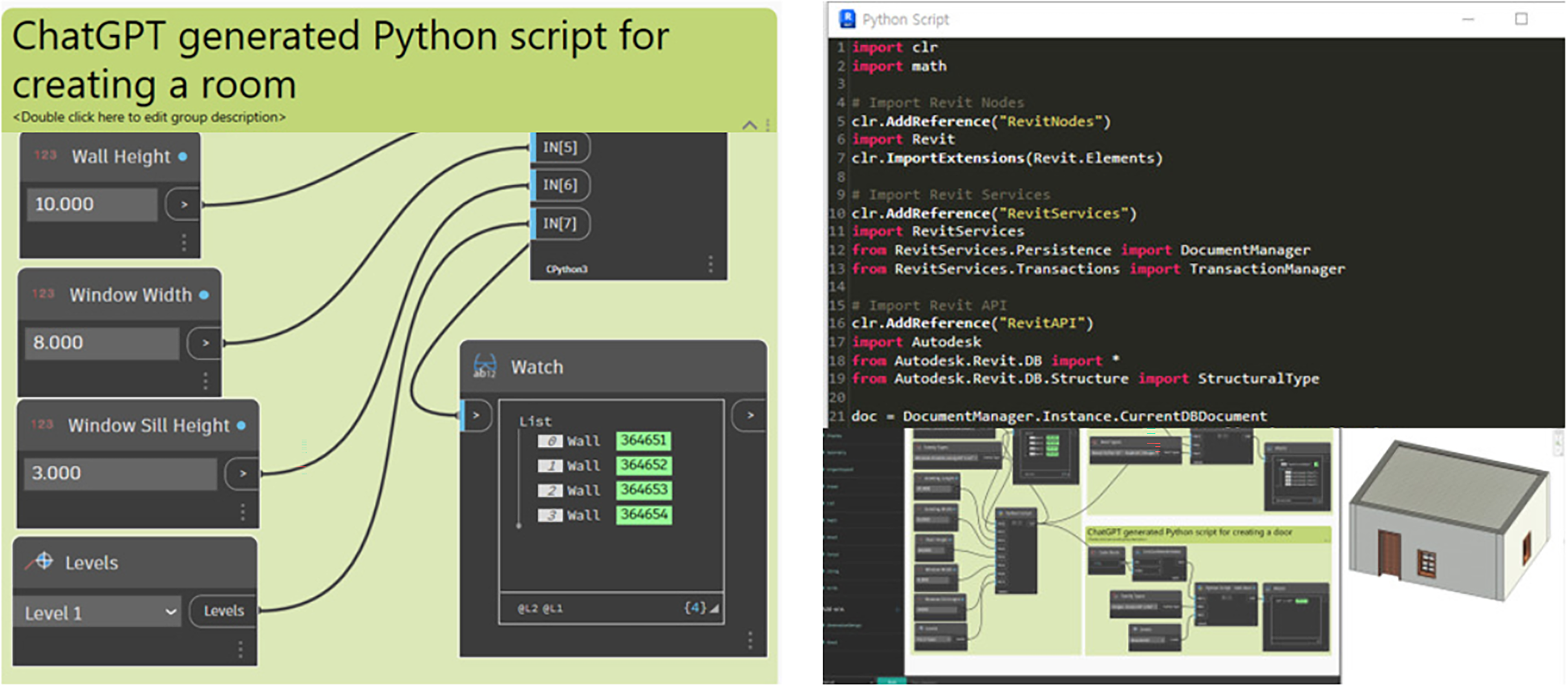Click the Python Script window's app icon
Image resolution: width=1568 pixels, height=687 pixels.
[847, 19]
